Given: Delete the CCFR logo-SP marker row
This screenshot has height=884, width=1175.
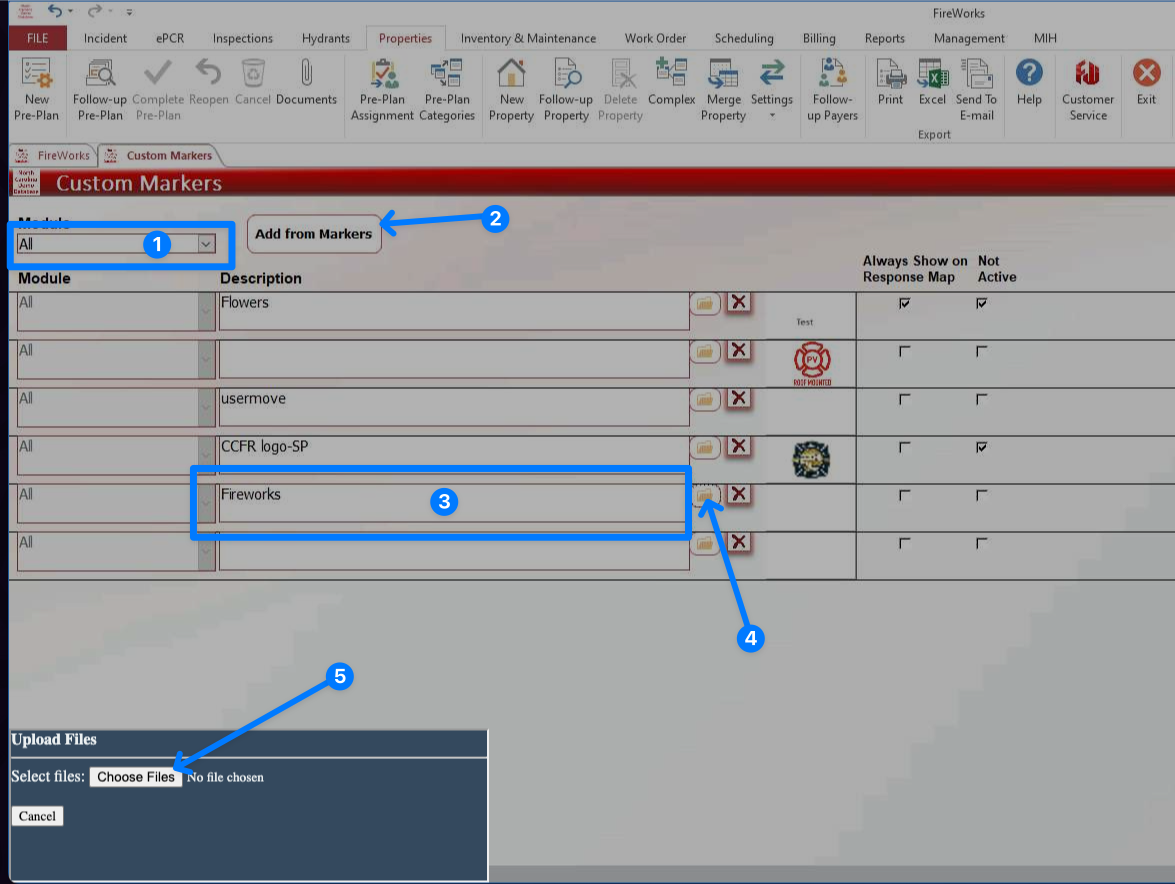Looking at the screenshot, I should (739, 446).
